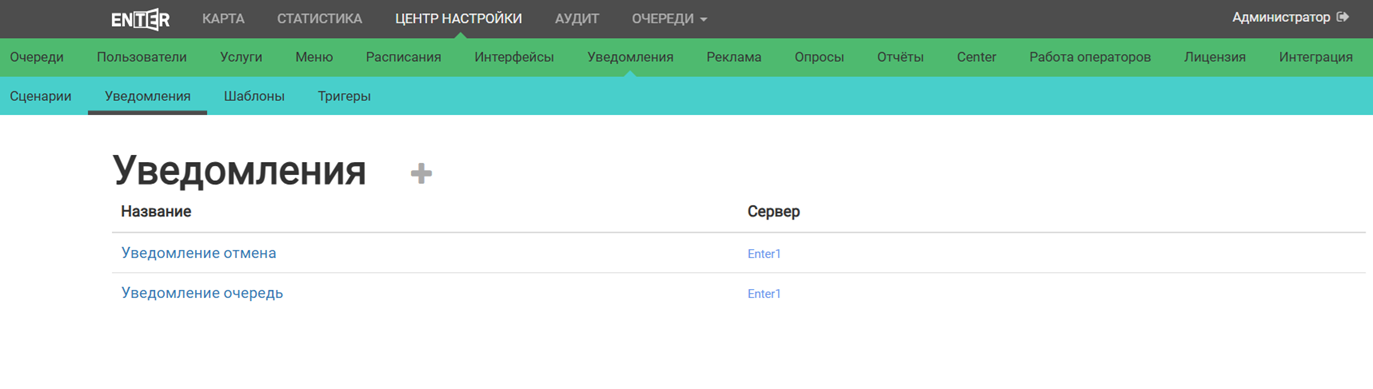Open the Тригеры sub-tab
Image resolution: width=1373 pixels, height=389 pixels.
point(344,96)
